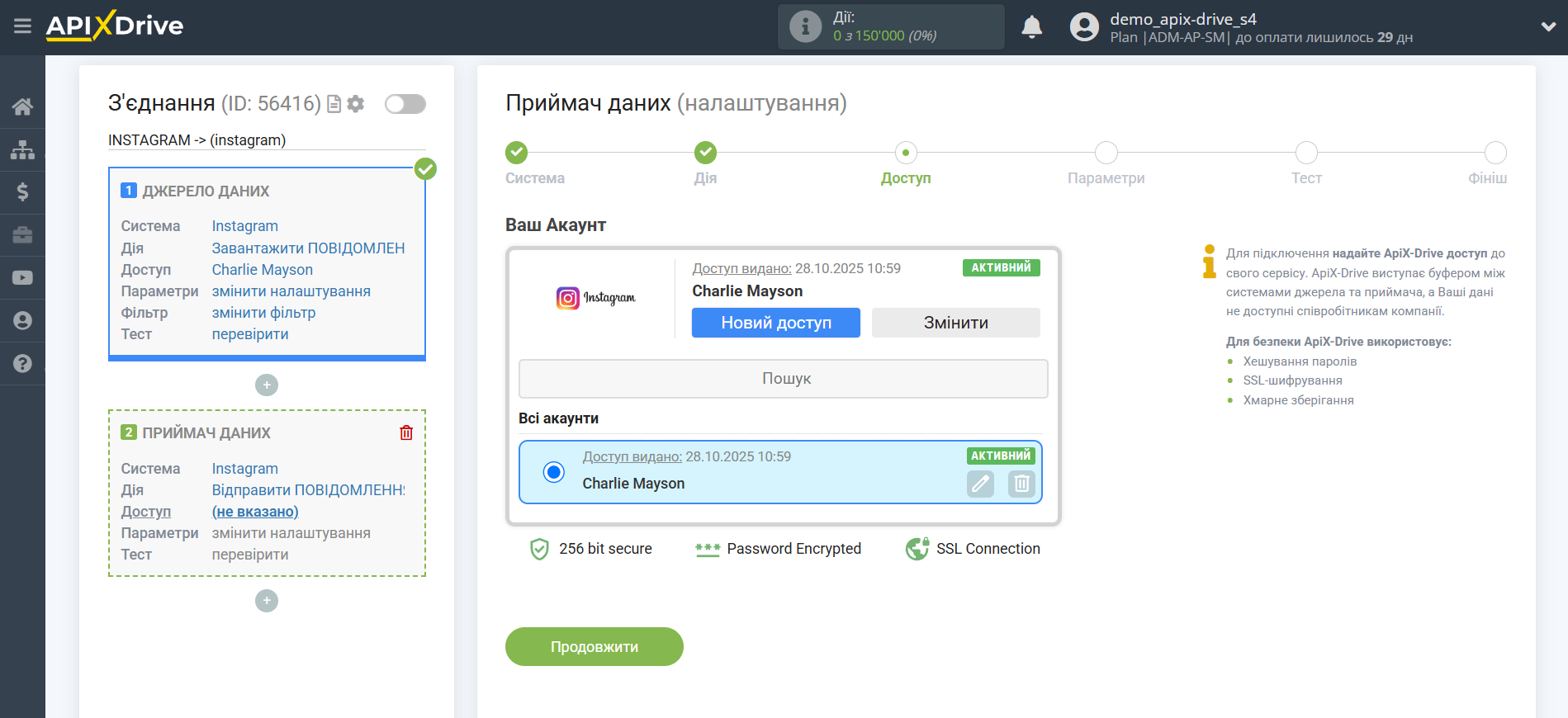Add a step between source and receiver

(267, 385)
